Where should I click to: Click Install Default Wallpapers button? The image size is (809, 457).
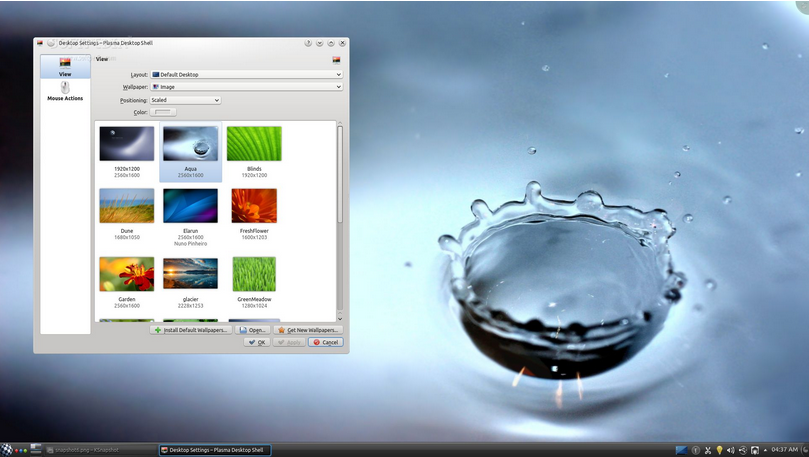[x=191, y=330]
